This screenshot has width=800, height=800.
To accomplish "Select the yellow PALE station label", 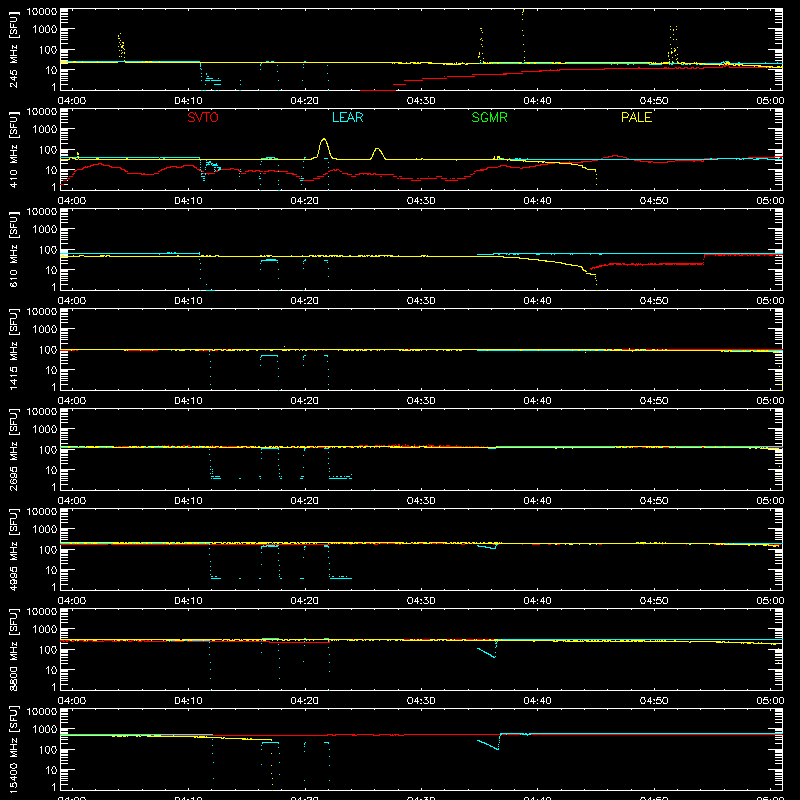I will (x=636, y=117).
